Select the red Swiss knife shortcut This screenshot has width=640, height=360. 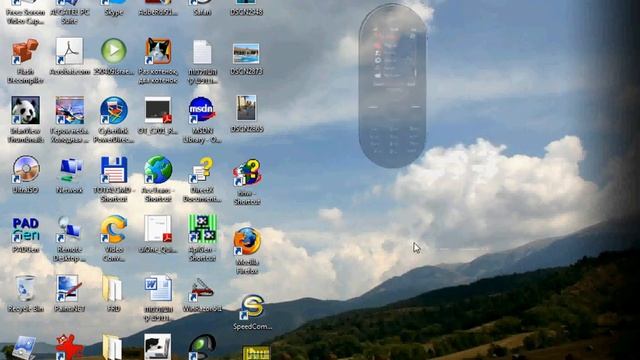202,290
